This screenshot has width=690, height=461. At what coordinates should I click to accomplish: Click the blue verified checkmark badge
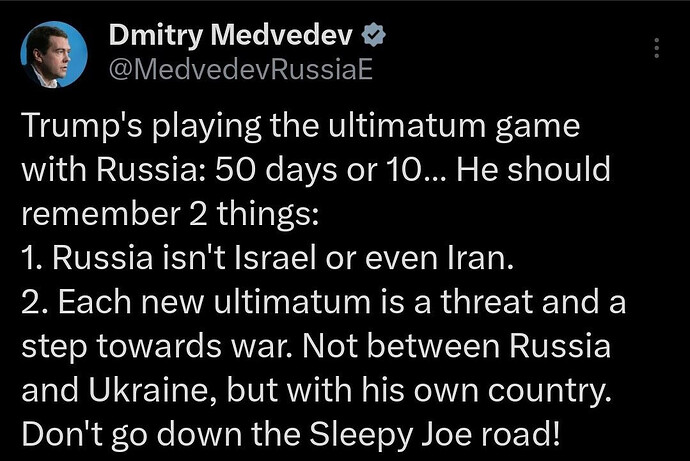(373, 35)
